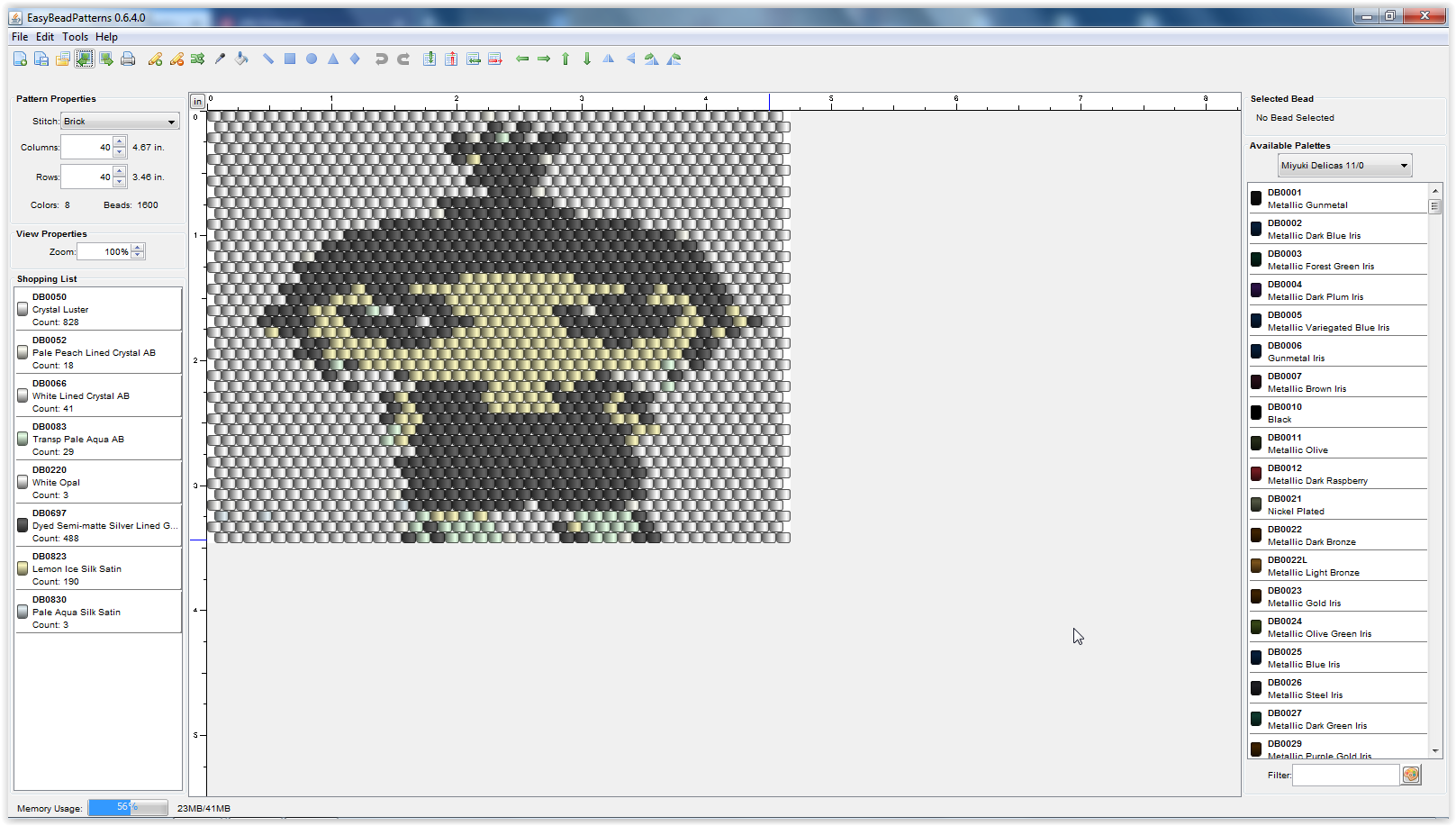Toggle the DB0697 shopping list checkbox
Image resolution: width=1456 pixels, height=826 pixels.
click(23, 524)
